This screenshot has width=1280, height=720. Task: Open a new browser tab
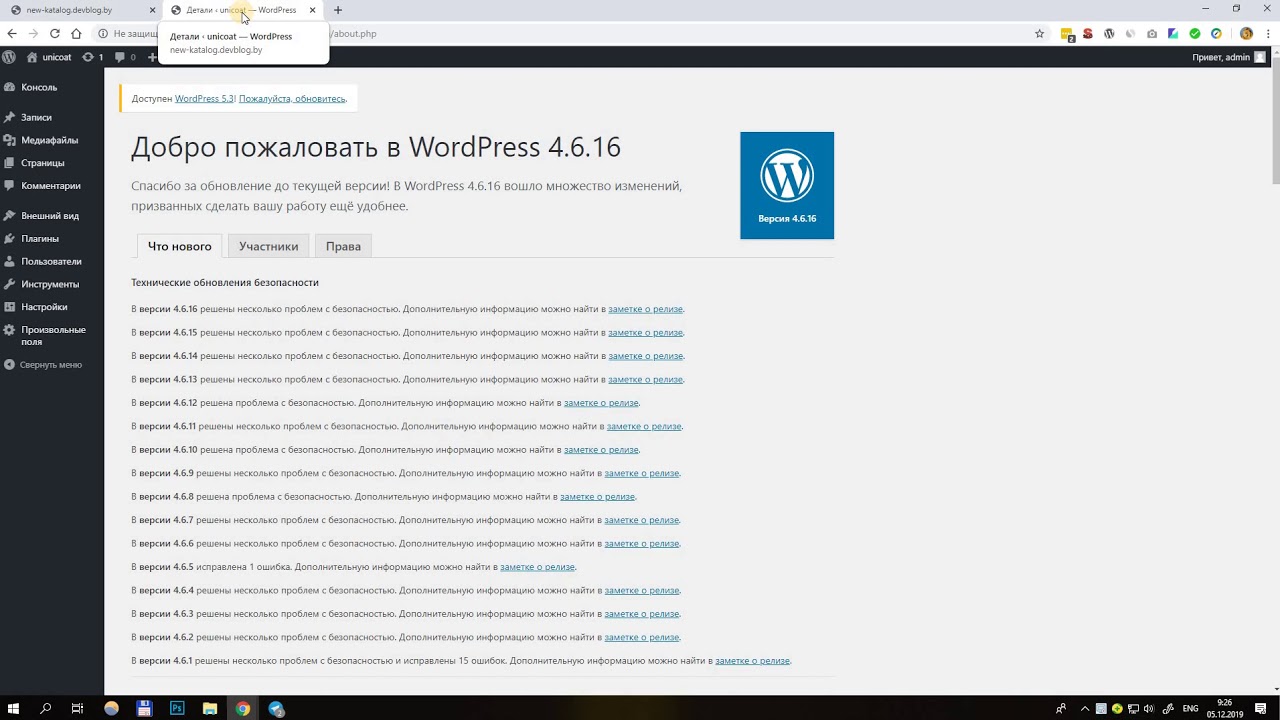[x=338, y=10]
